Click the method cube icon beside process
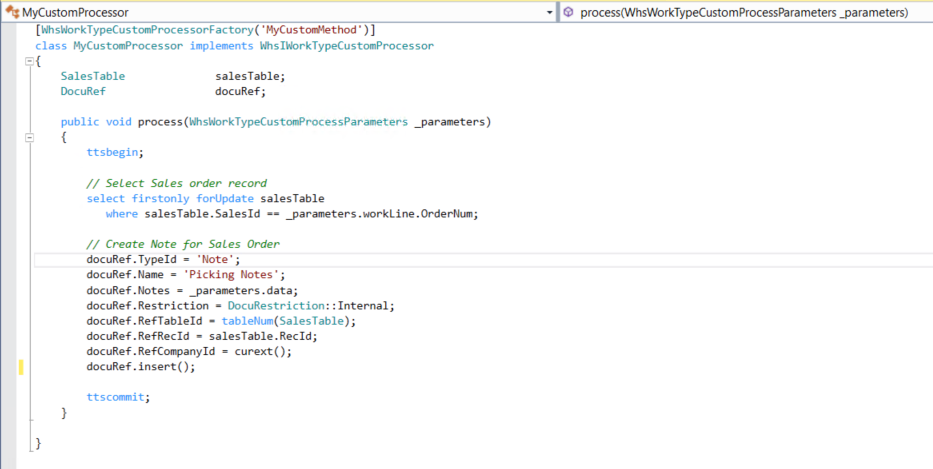This screenshot has height=469, width=933. pos(569,12)
